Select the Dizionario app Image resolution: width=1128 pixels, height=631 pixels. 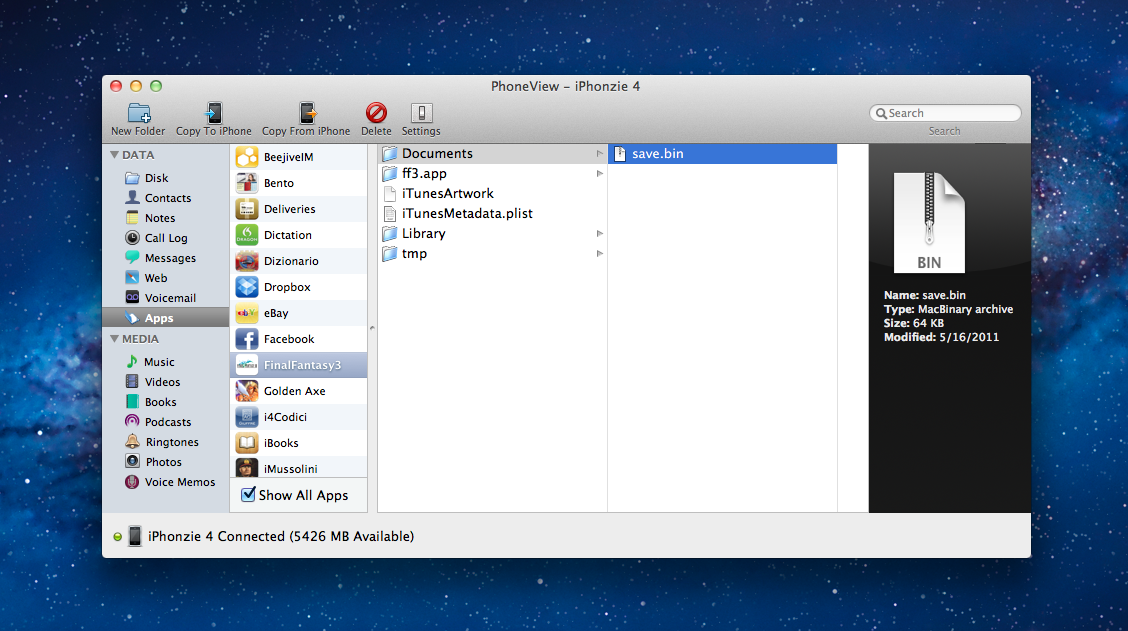(x=299, y=260)
